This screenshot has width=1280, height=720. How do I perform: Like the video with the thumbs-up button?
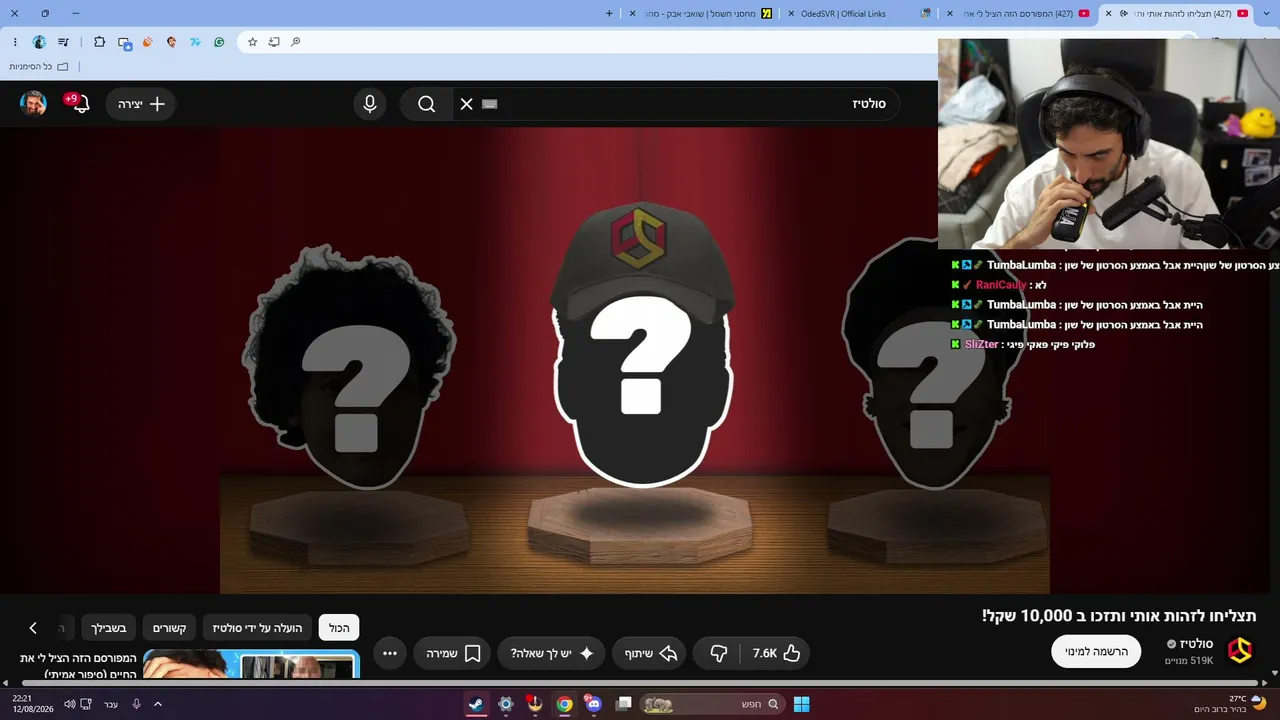point(776,653)
